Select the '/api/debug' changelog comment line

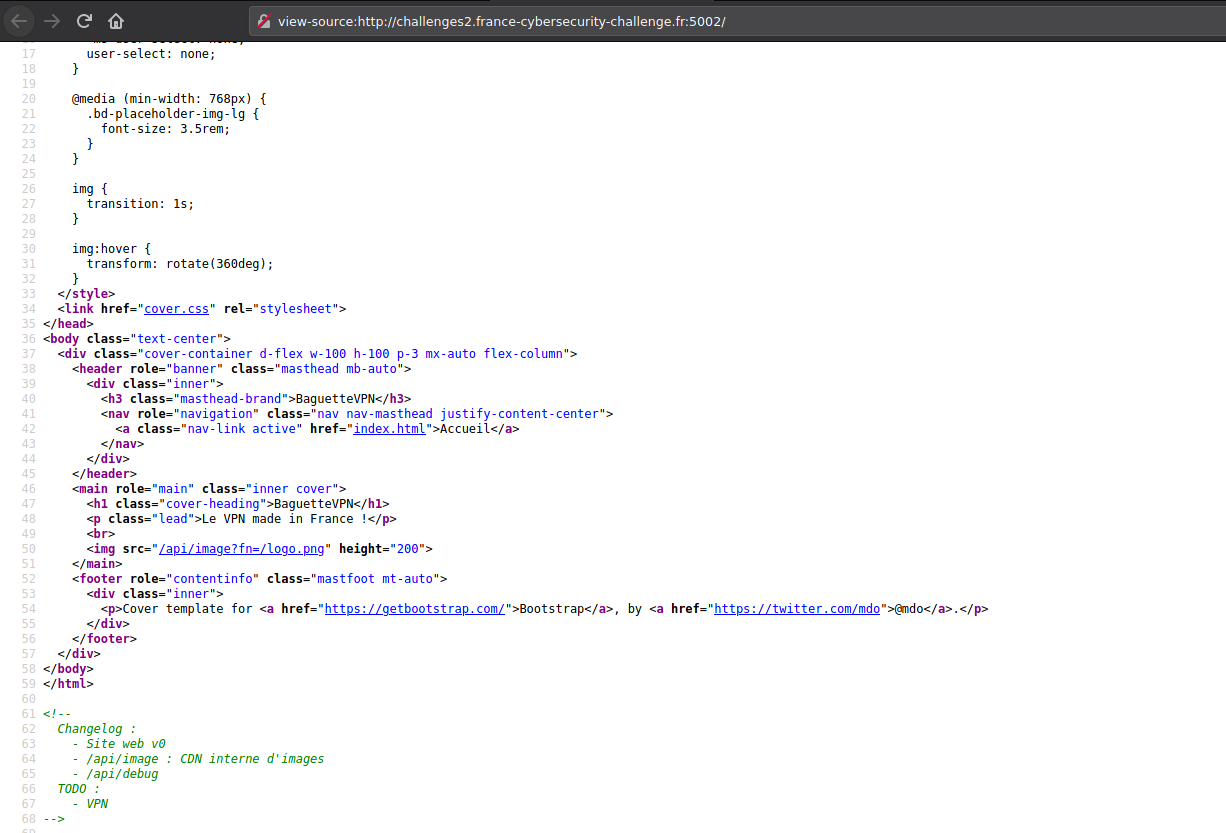pos(115,774)
